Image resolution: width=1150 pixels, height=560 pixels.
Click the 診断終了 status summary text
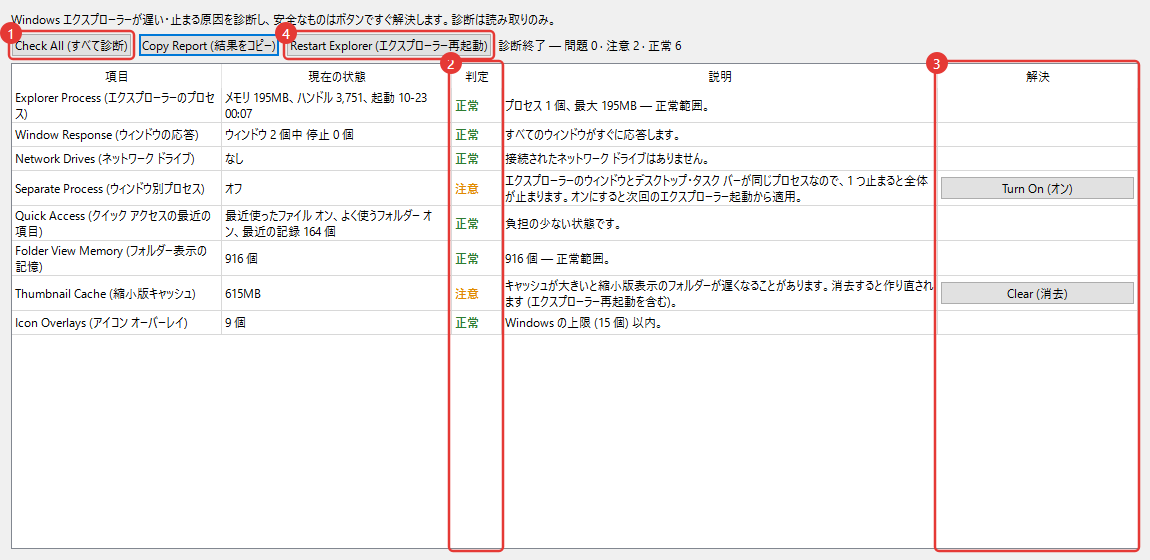(x=590, y=46)
